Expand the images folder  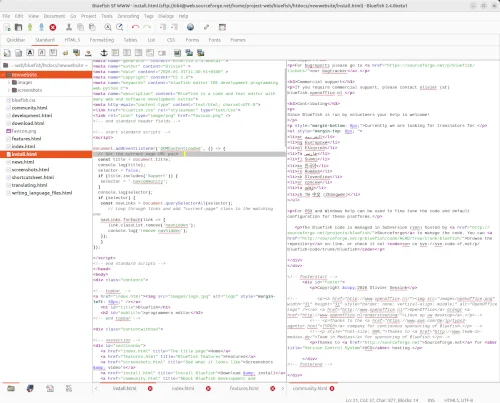click(9, 82)
